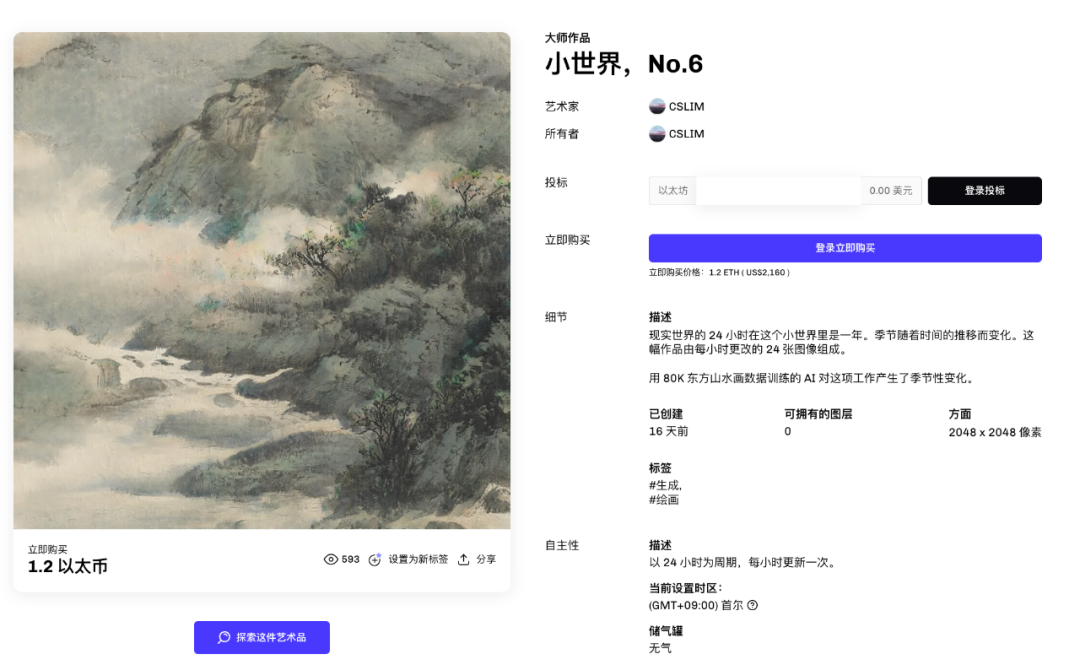Select the #生成 tag
The image size is (1080, 670).
pos(665,485)
